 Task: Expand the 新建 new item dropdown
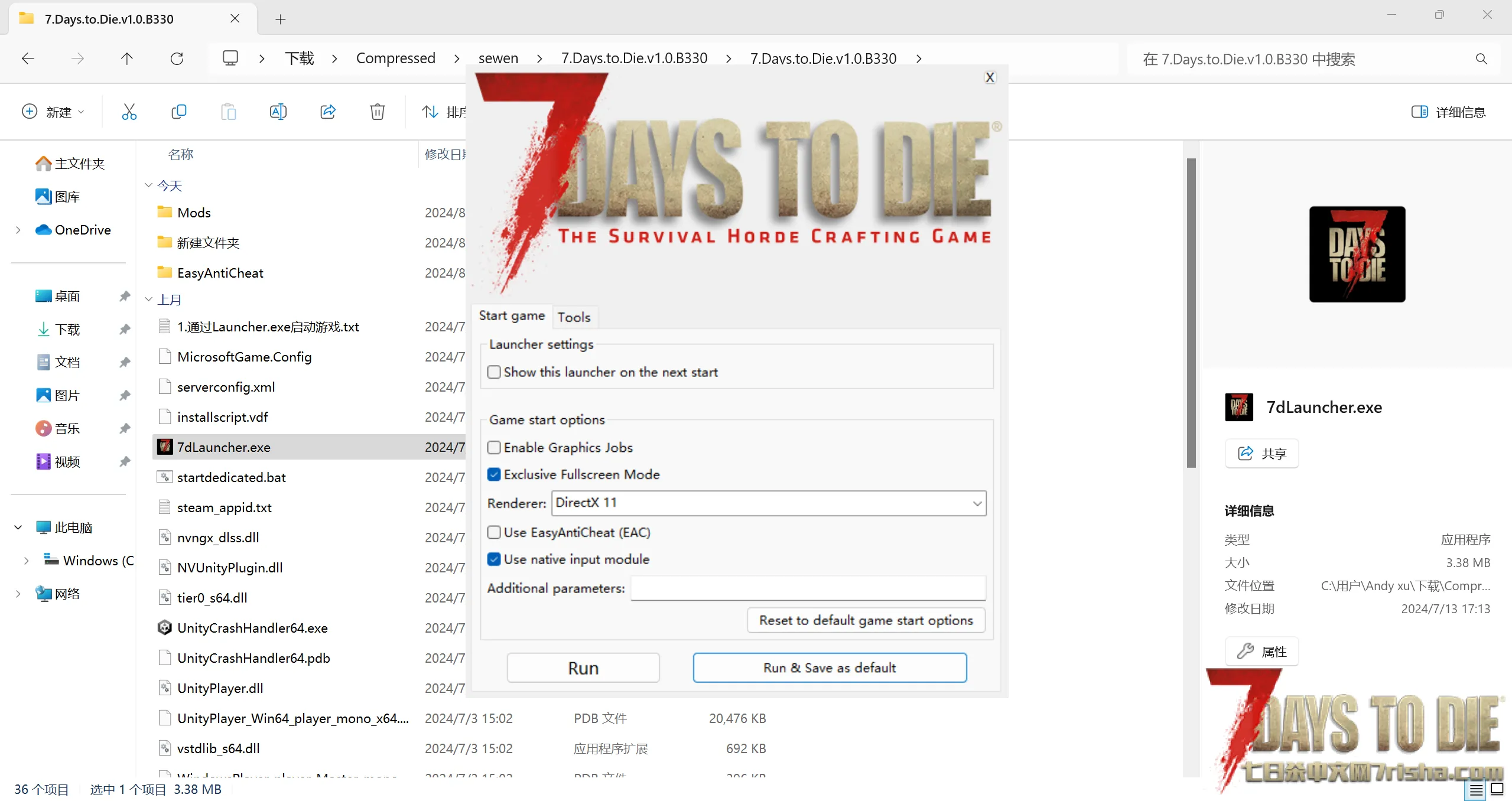[x=81, y=112]
